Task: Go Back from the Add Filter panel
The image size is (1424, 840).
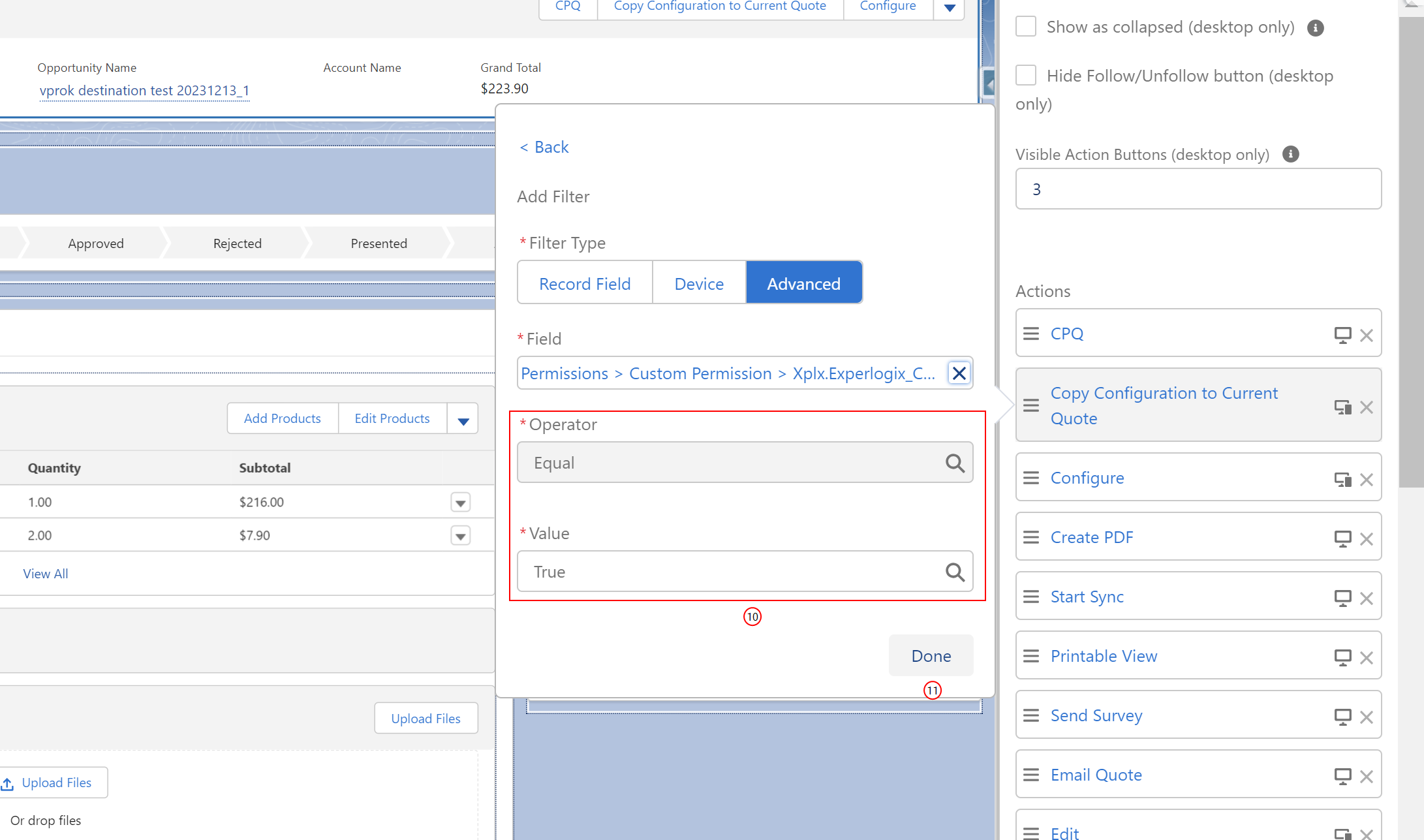Action: (544, 147)
